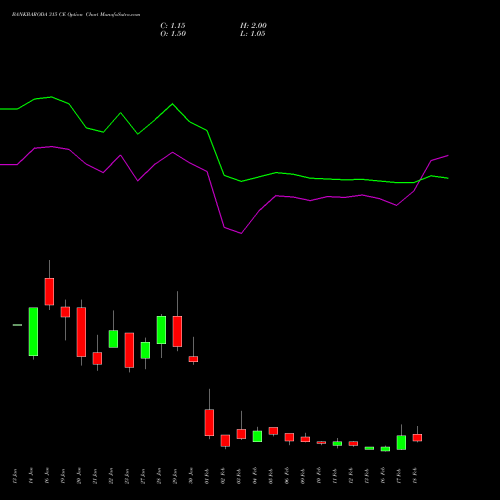
Task: Click the '20 Jan' date axis label
Action: pyautogui.click(x=79, y=476)
